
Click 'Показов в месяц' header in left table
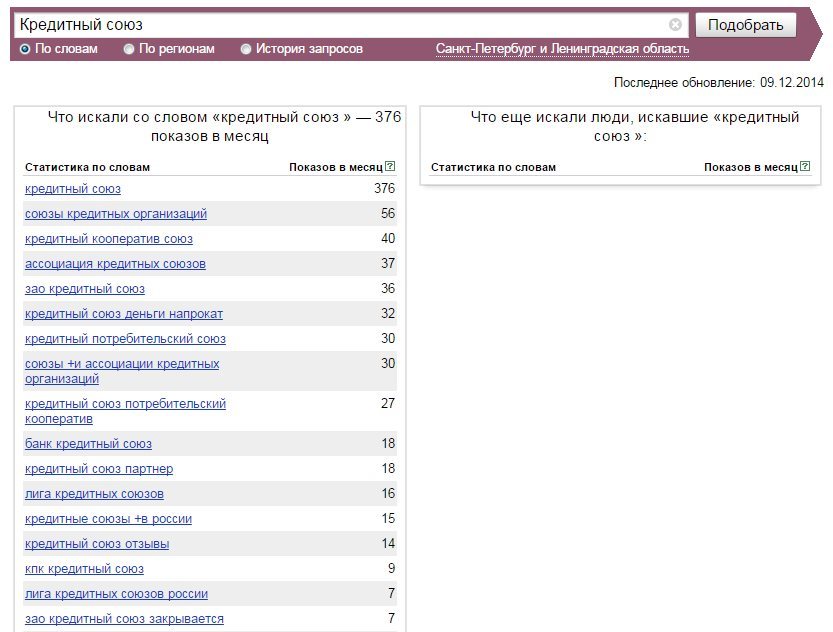[336, 167]
